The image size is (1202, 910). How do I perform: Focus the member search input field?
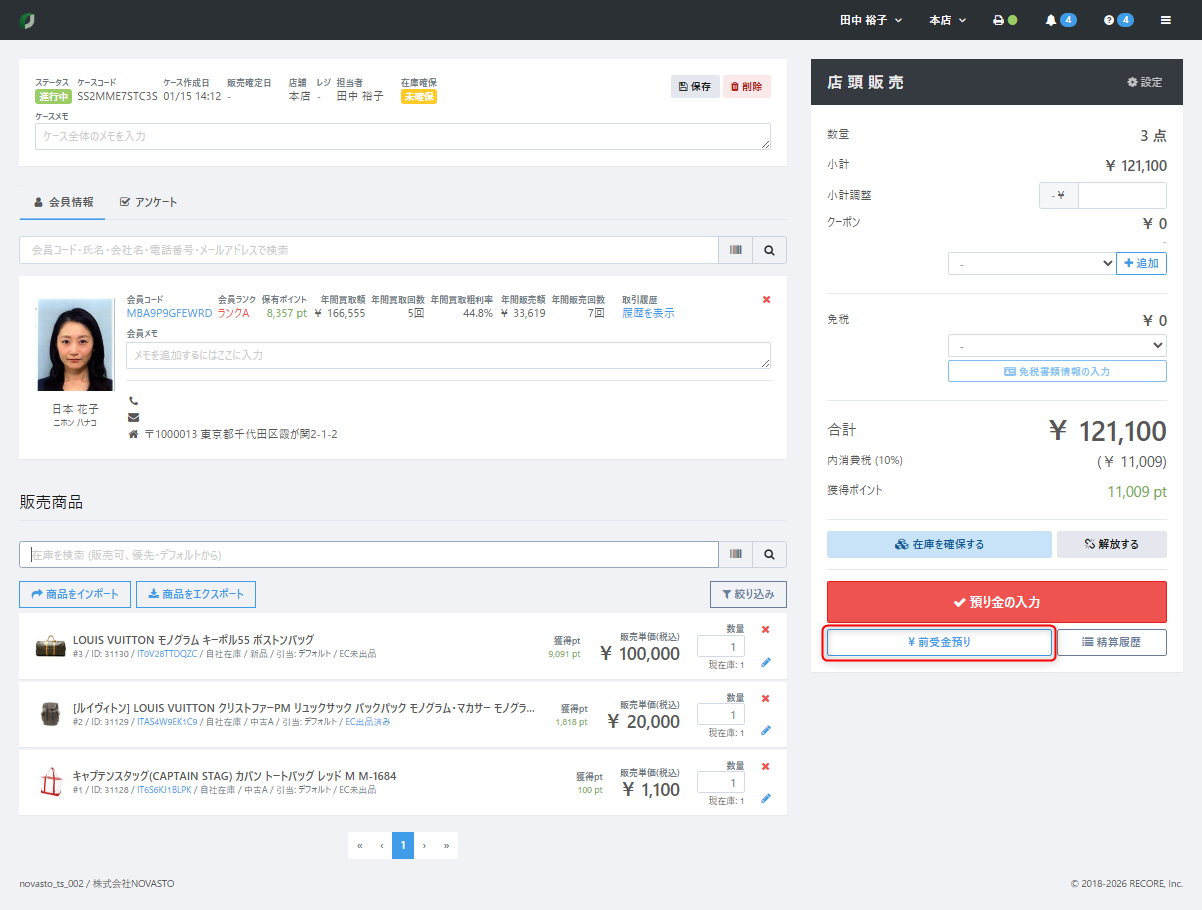(369, 250)
